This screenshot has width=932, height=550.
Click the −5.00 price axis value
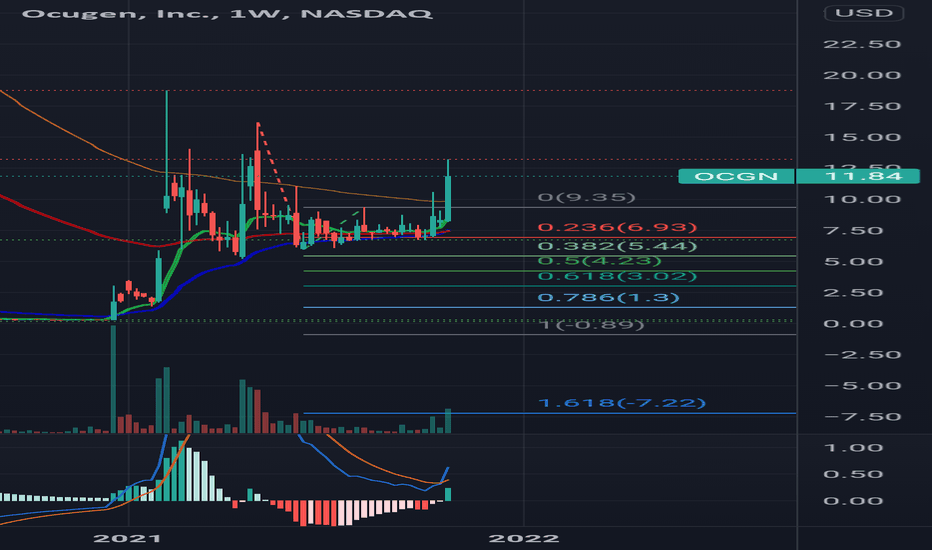pyautogui.click(x=862, y=386)
